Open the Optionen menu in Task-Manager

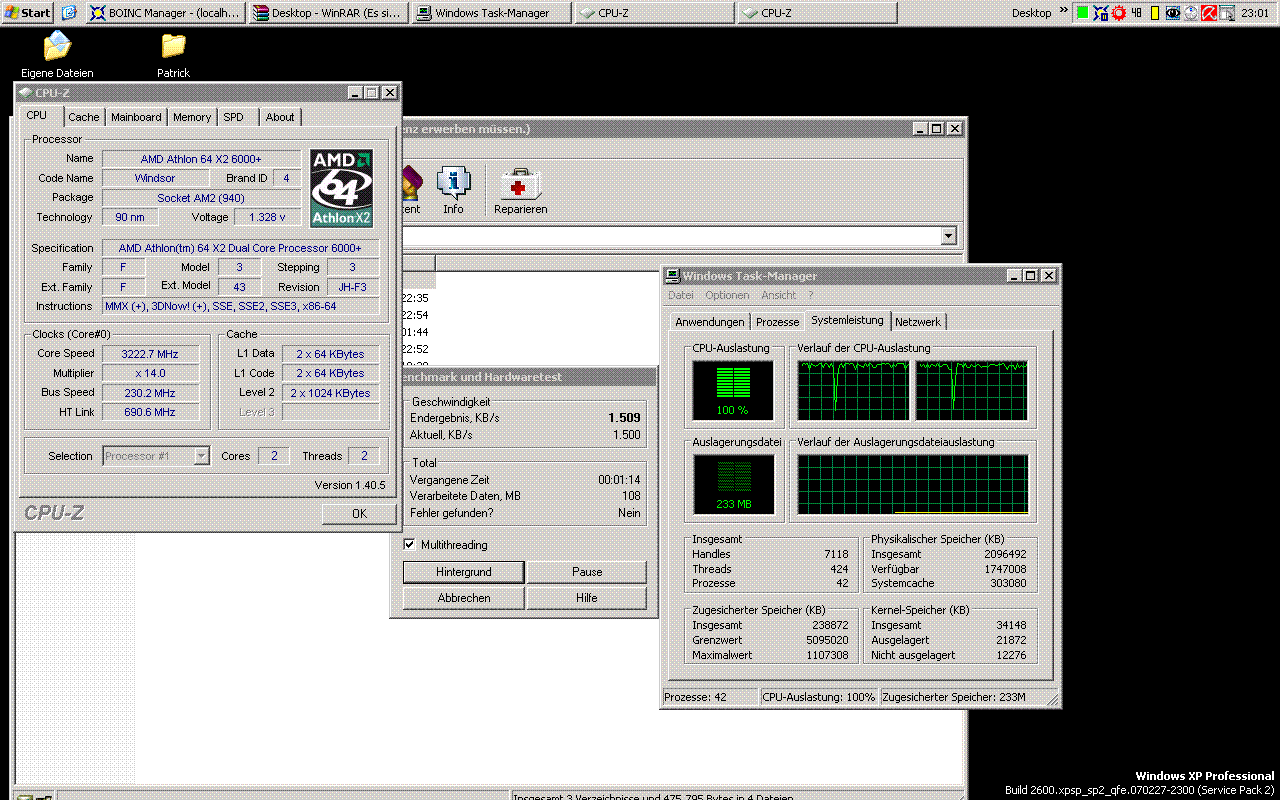[727, 295]
